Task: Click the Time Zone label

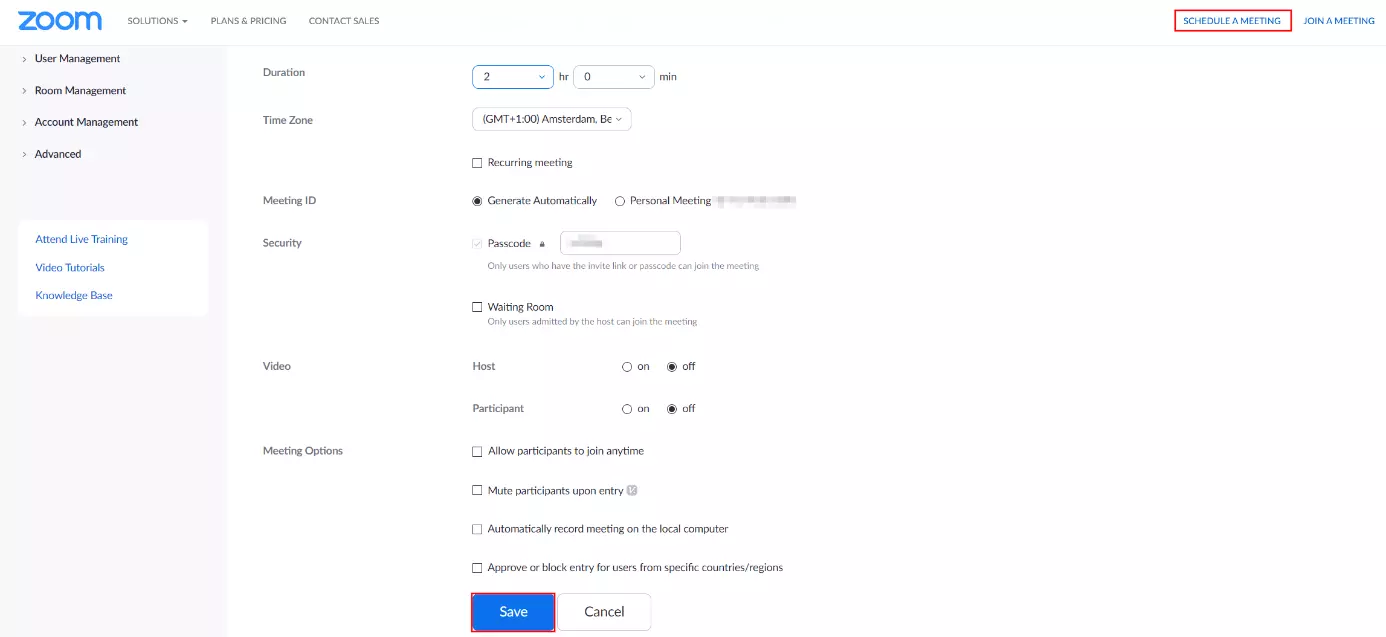Action: click(288, 121)
